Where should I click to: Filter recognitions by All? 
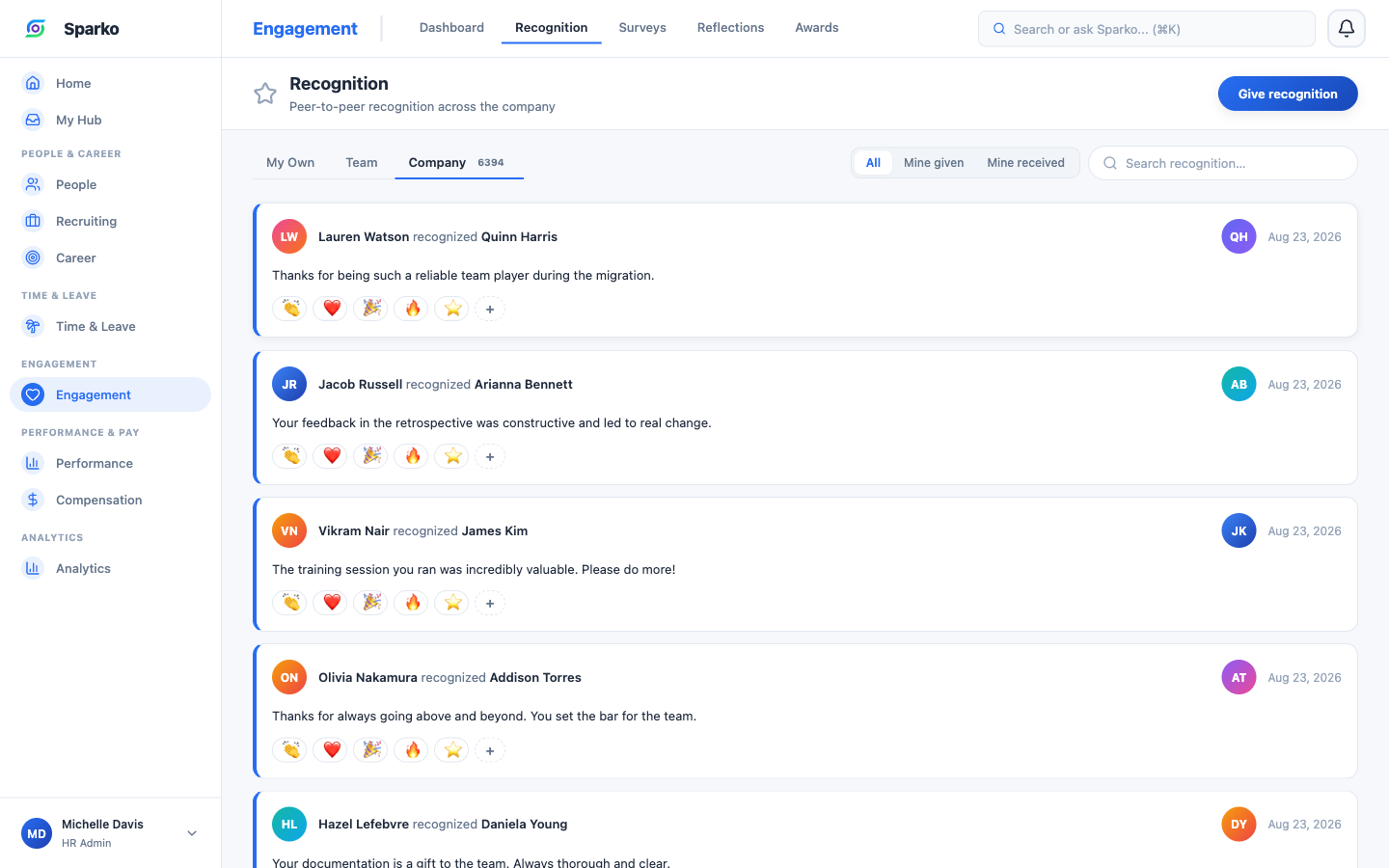(x=873, y=163)
